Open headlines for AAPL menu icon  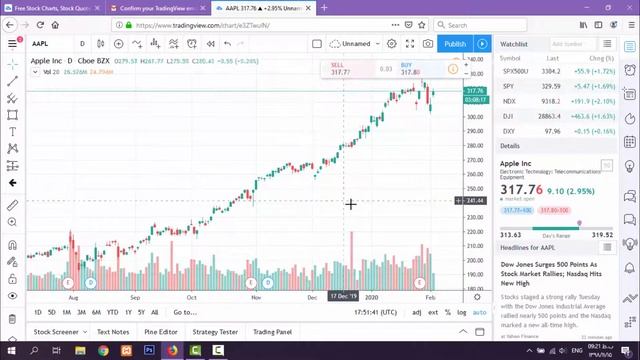[607, 247]
